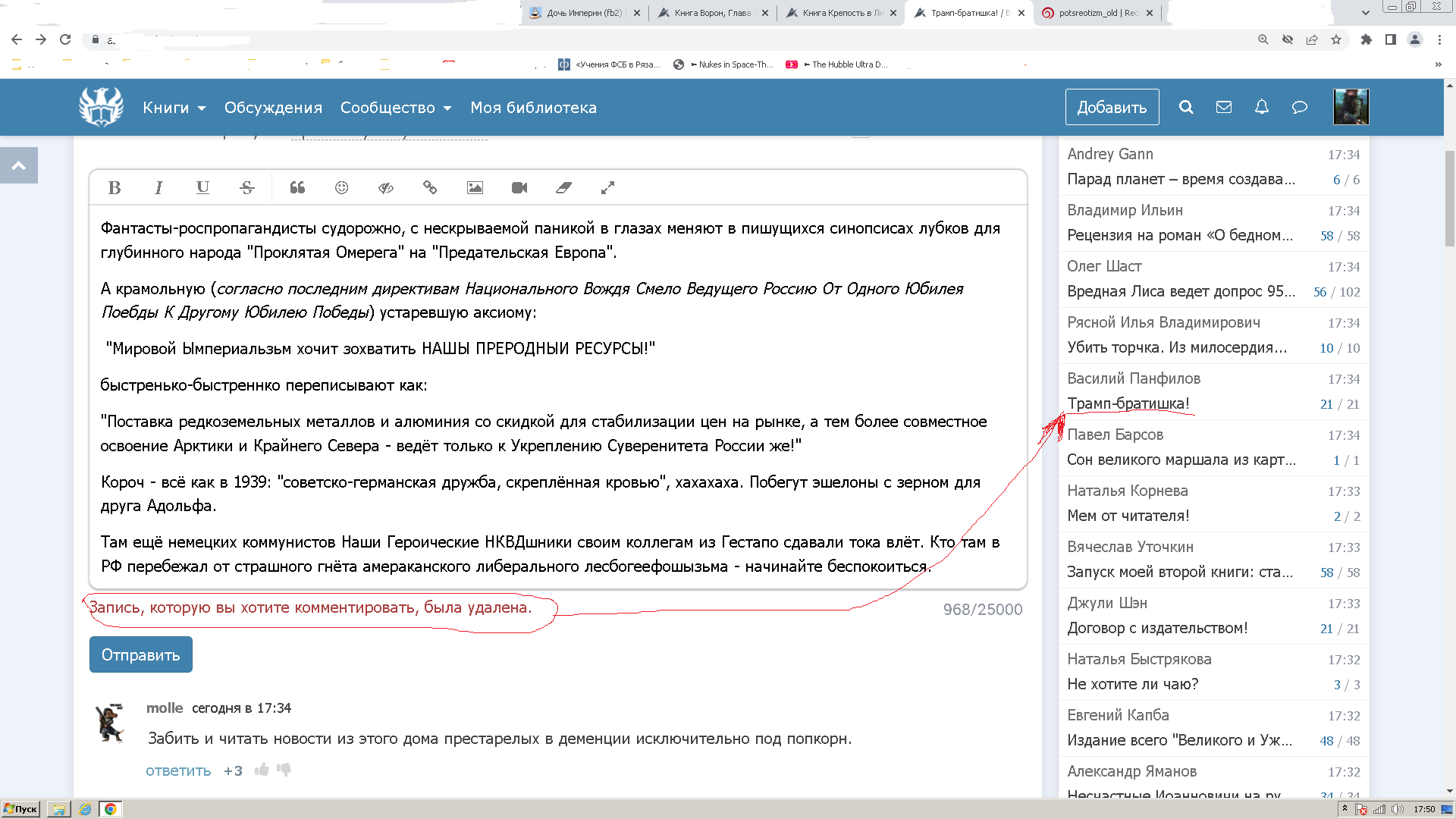Toggle bold formatting in editor

click(x=115, y=187)
